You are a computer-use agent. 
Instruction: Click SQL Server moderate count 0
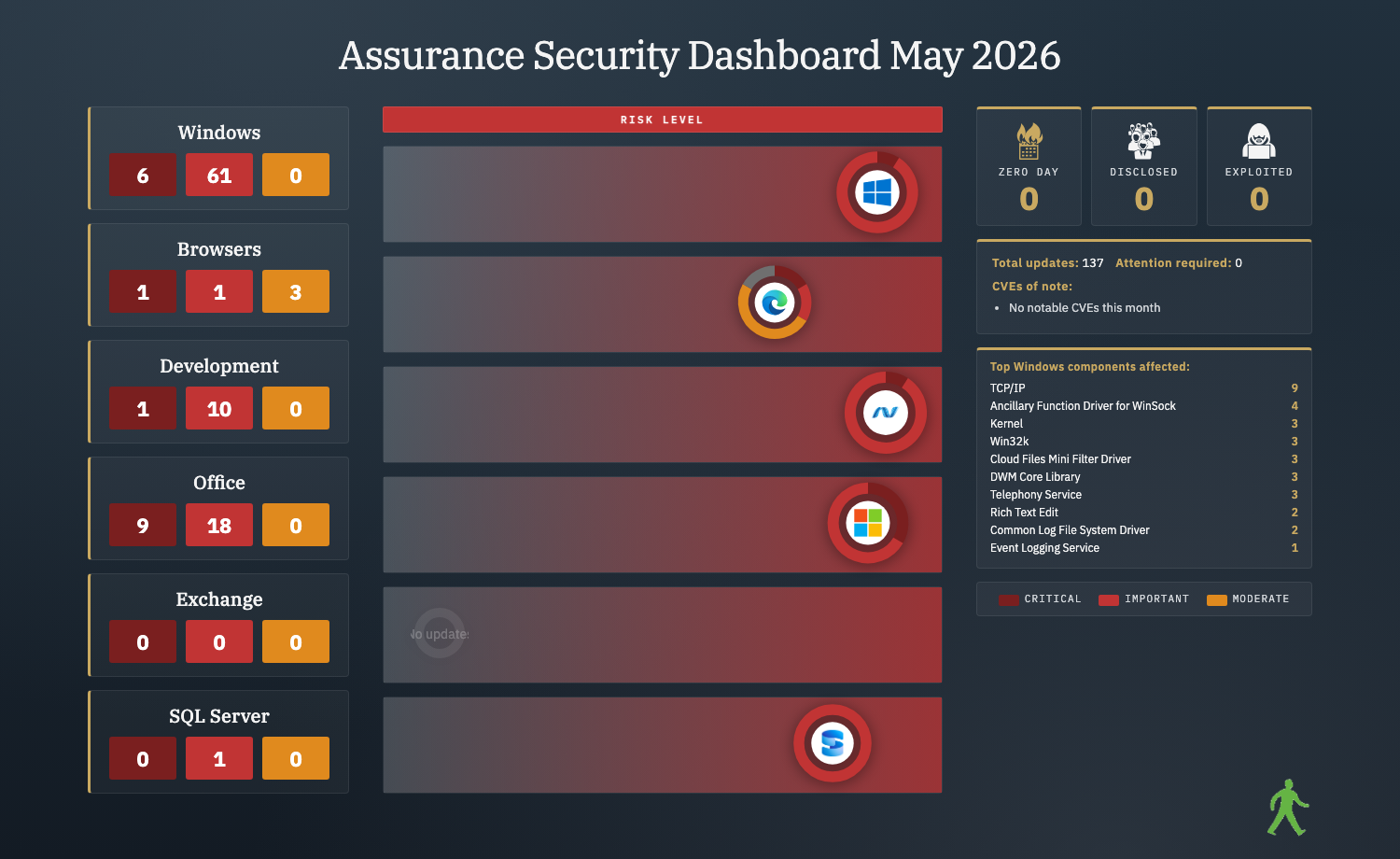(x=296, y=758)
